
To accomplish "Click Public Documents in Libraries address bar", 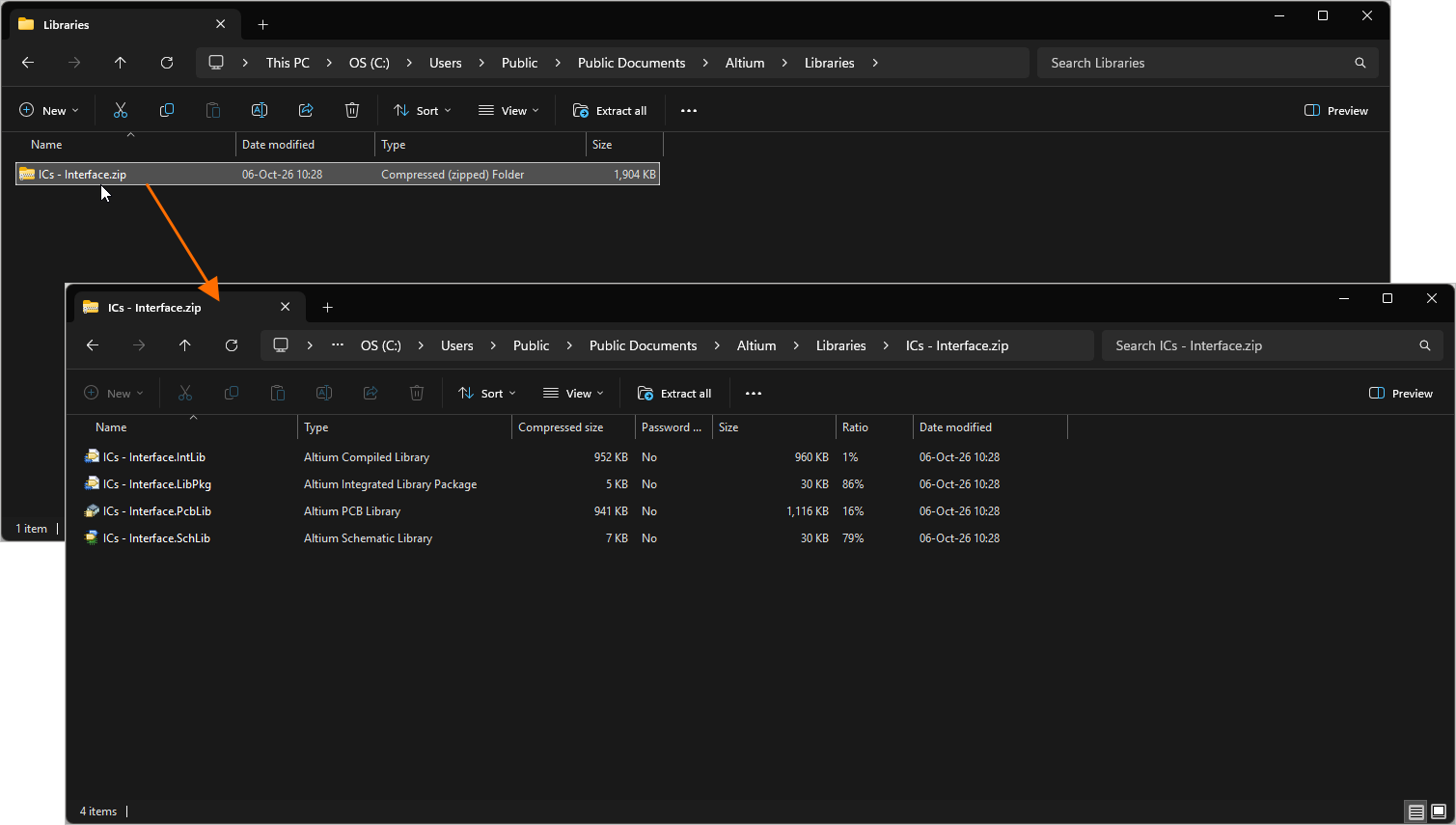I will 632,63.
